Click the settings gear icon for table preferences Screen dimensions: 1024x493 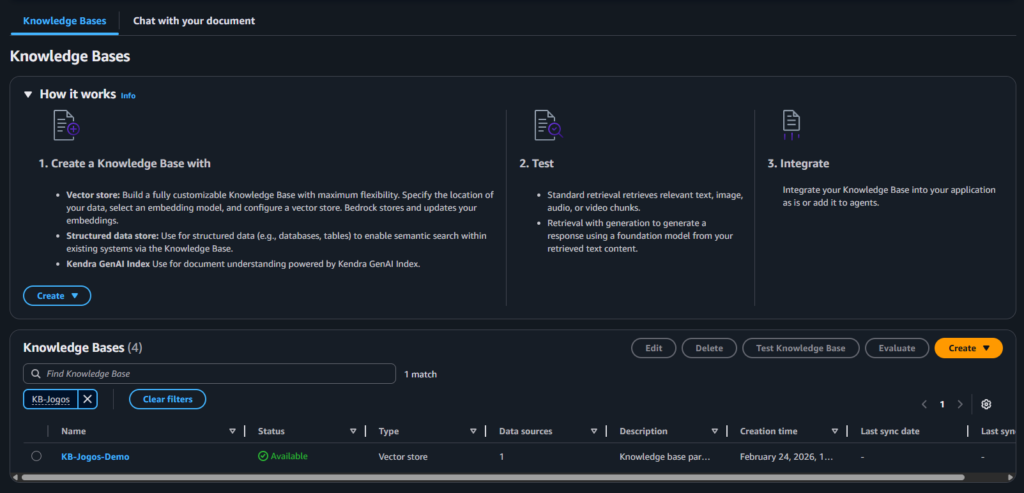(986, 404)
